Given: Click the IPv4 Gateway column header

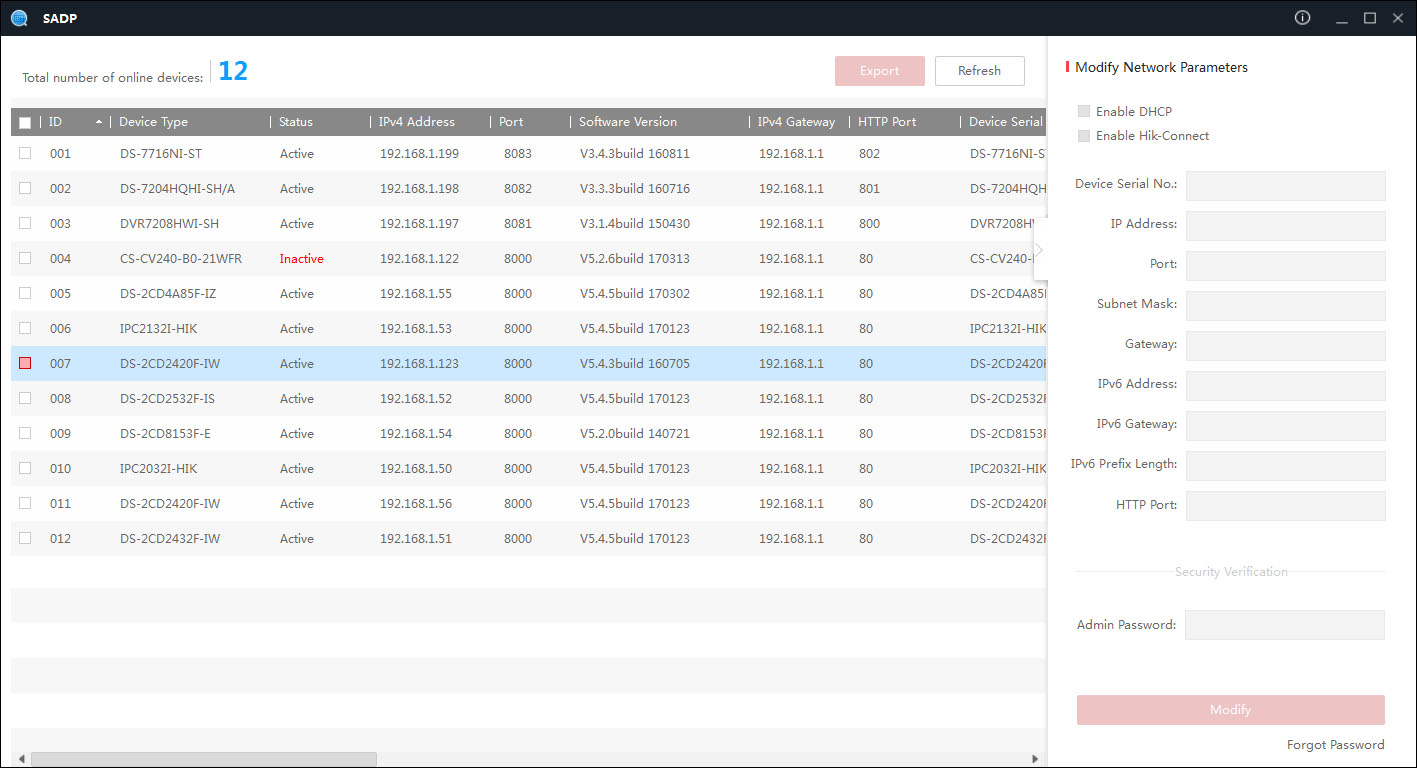Looking at the screenshot, I should (796, 122).
